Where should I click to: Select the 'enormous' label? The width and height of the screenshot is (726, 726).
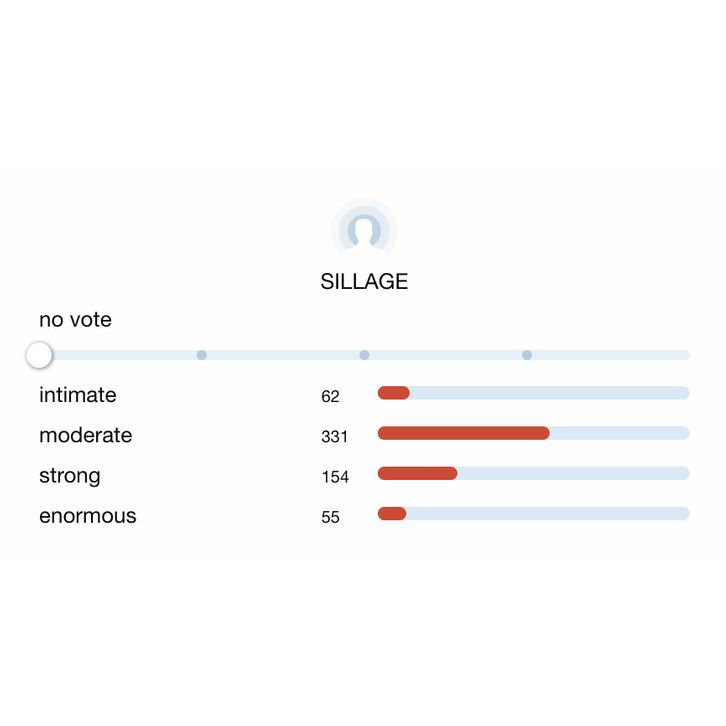tap(87, 516)
